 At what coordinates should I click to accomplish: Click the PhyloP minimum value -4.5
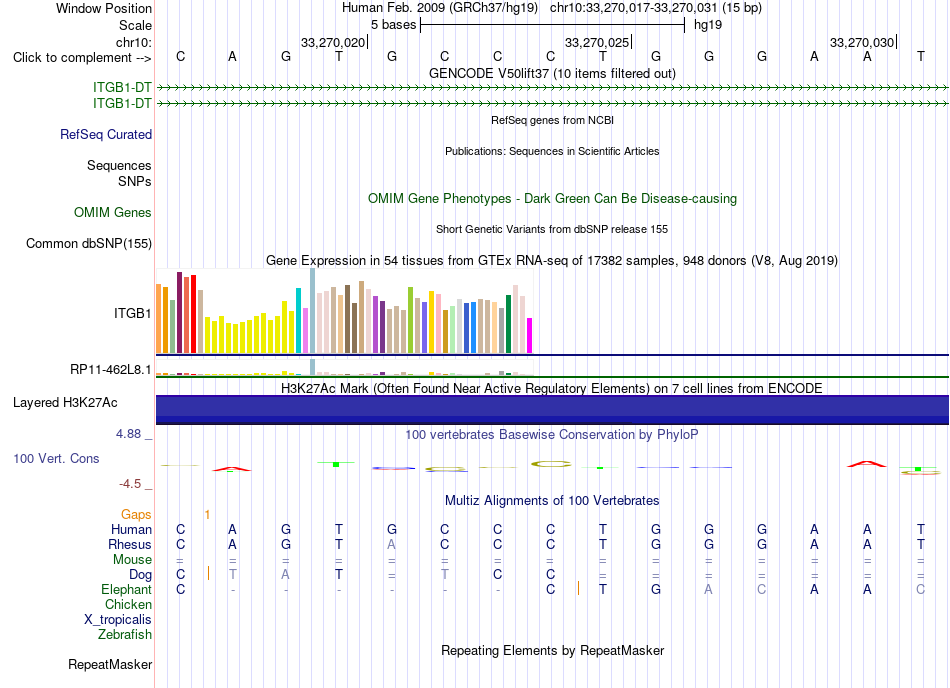click(130, 484)
